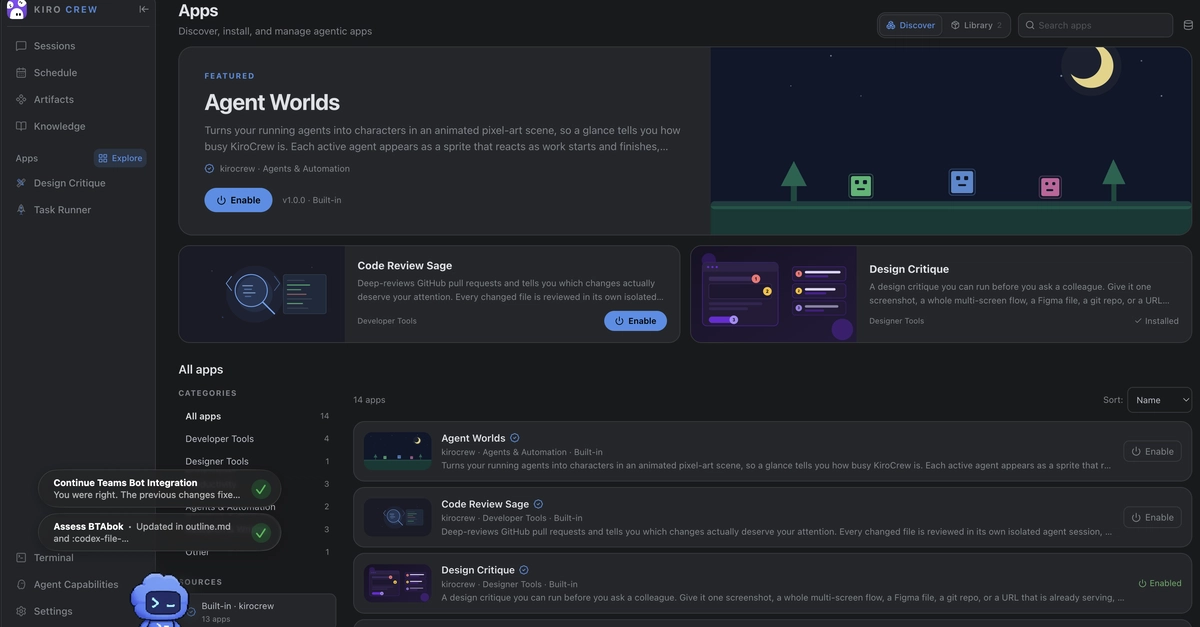Click the Artifacts icon in sidebar
The image size is (1200, 627).
coord(22,100)
